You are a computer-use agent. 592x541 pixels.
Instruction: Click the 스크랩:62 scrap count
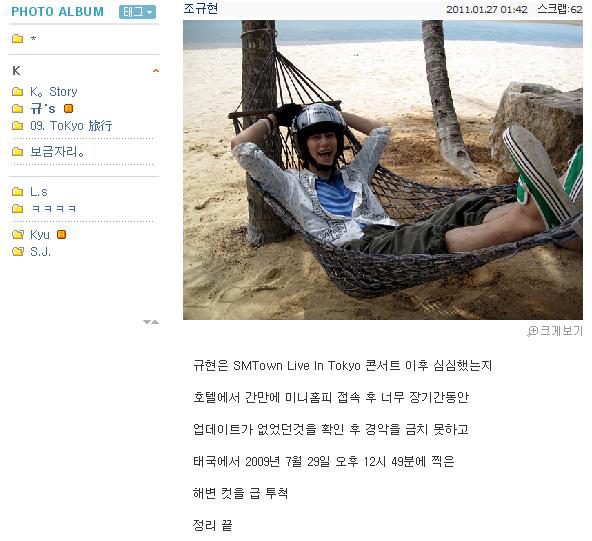(560, 9)
